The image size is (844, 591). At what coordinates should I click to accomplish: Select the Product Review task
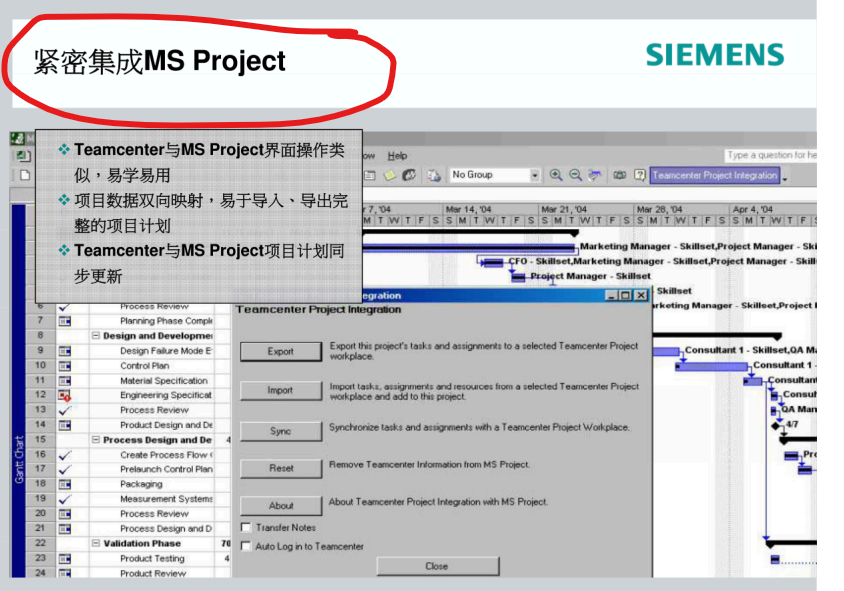[x=153, y=574]
